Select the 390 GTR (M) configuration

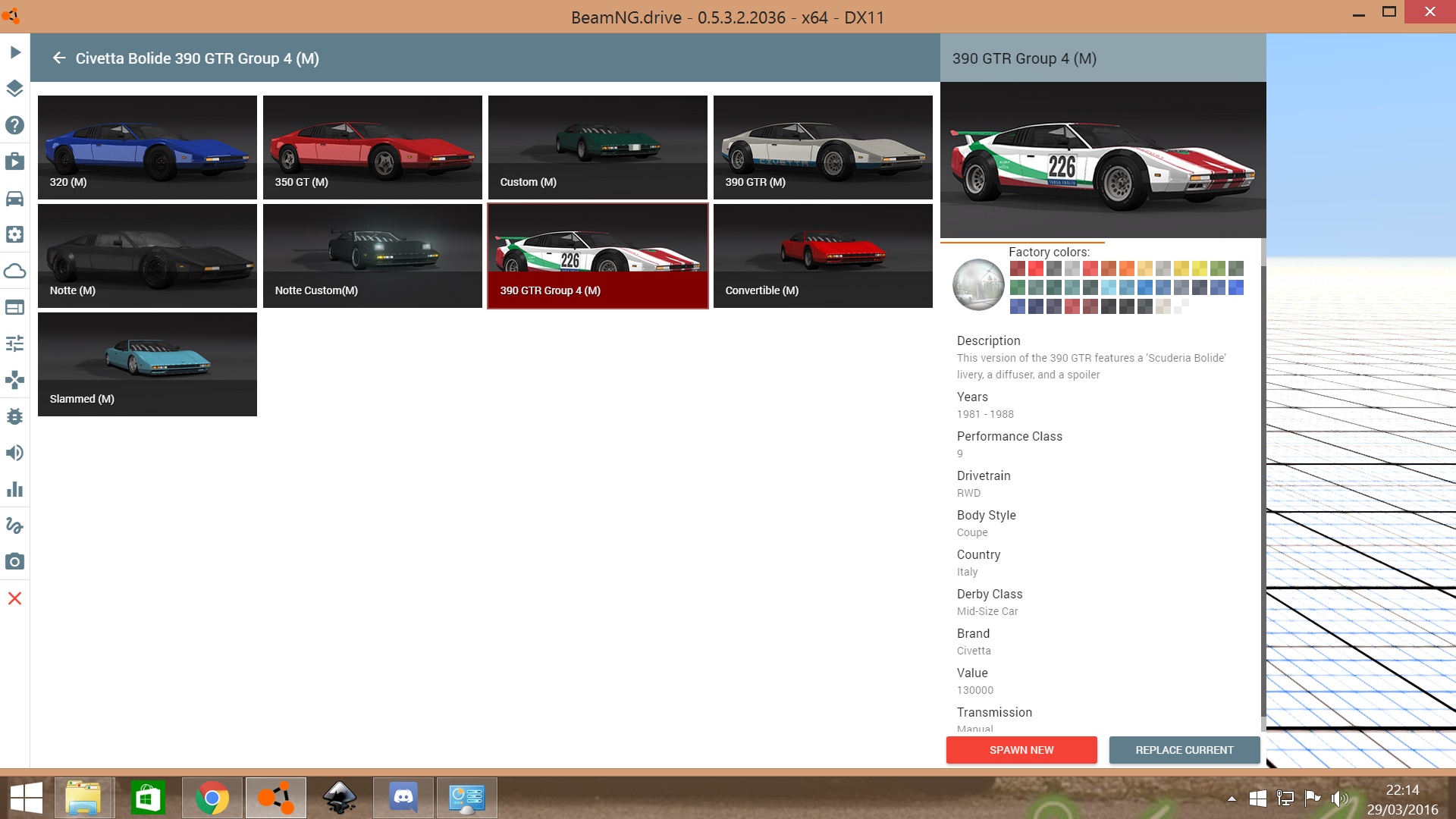click(823, 147)
